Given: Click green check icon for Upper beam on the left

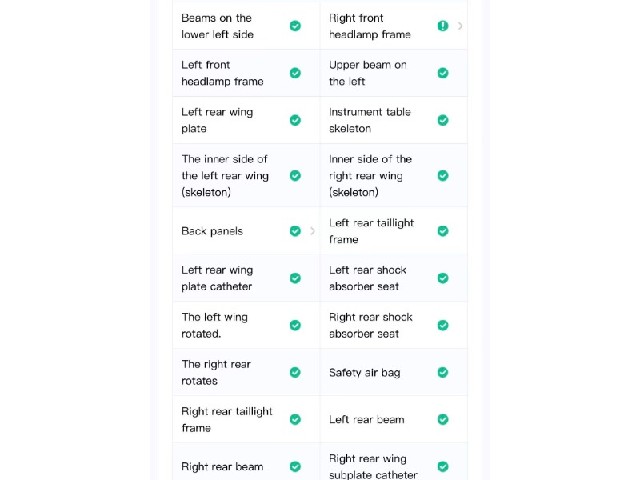Looking at the screenshot, I should (x=443, y=73).
